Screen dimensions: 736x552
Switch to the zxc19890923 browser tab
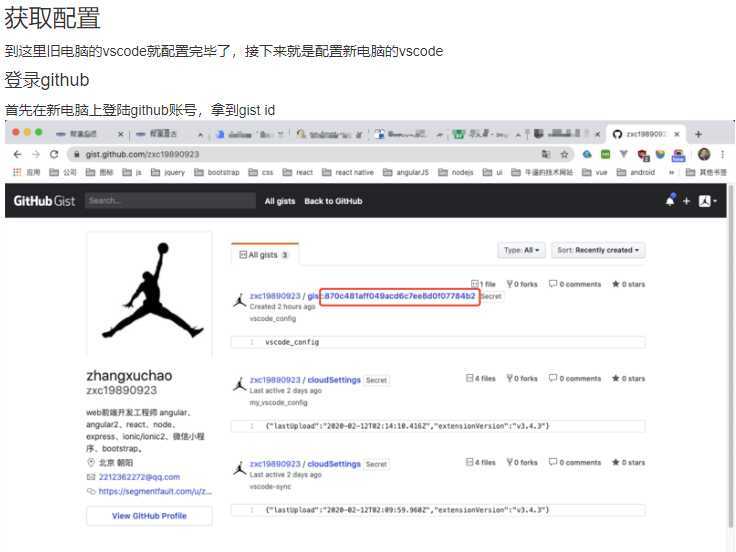[x=645, y=134]
